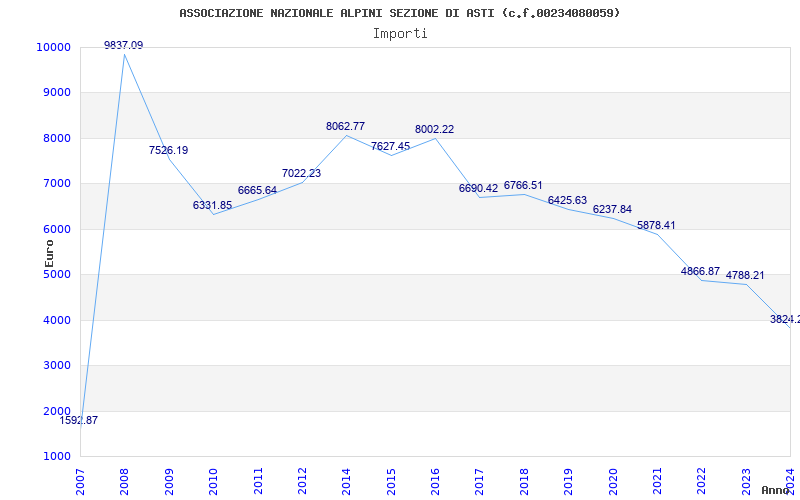The width and height of the screenshot is (800, 500).
Task: Click the 2007 x-axis year label
Action: point(80,481)
